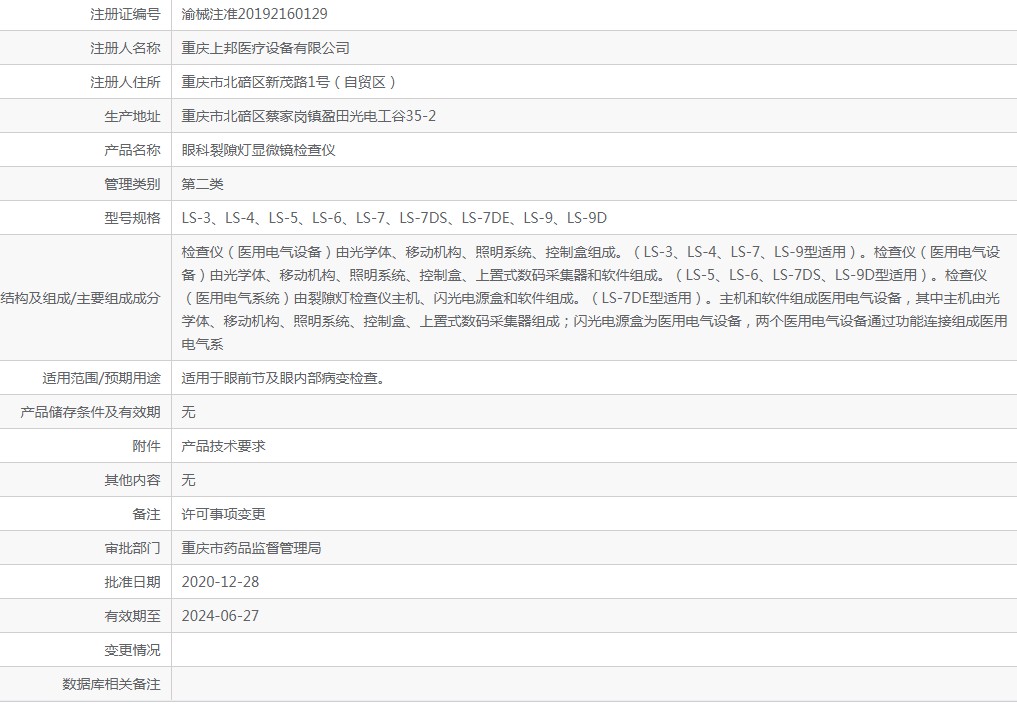Select product name 眼科裂隙灯显微镜检查仪

pos(258,150)
